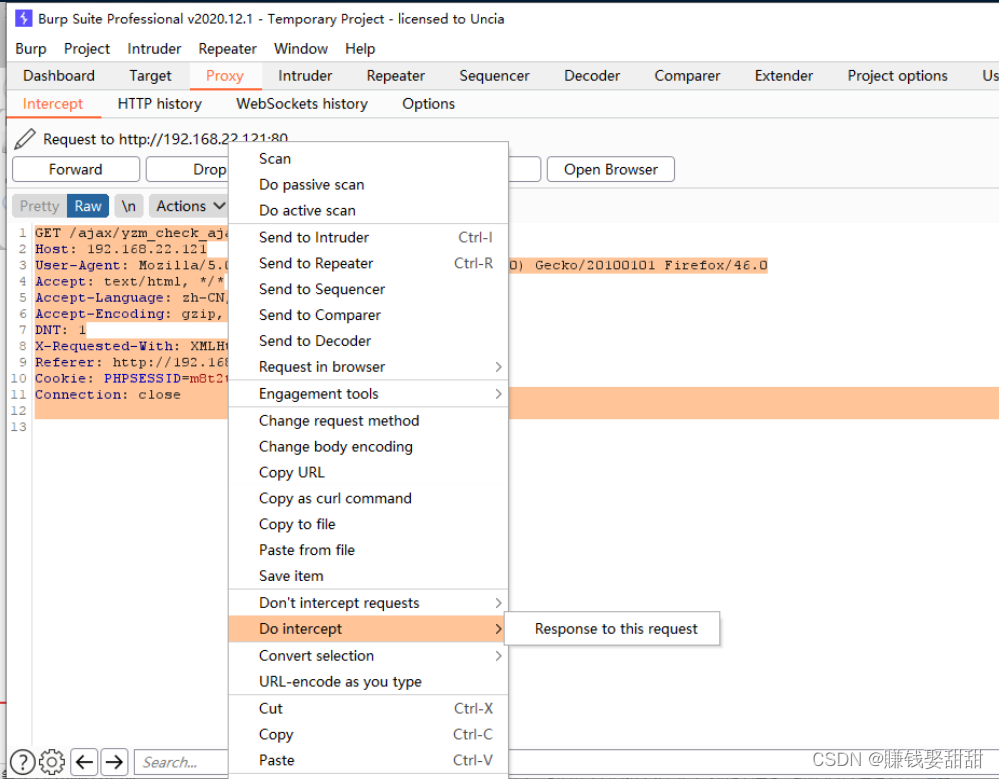Open the Repeater menu in menu bar
The height and width of the screenshot is (779, 999).
[x=227, y=48]
